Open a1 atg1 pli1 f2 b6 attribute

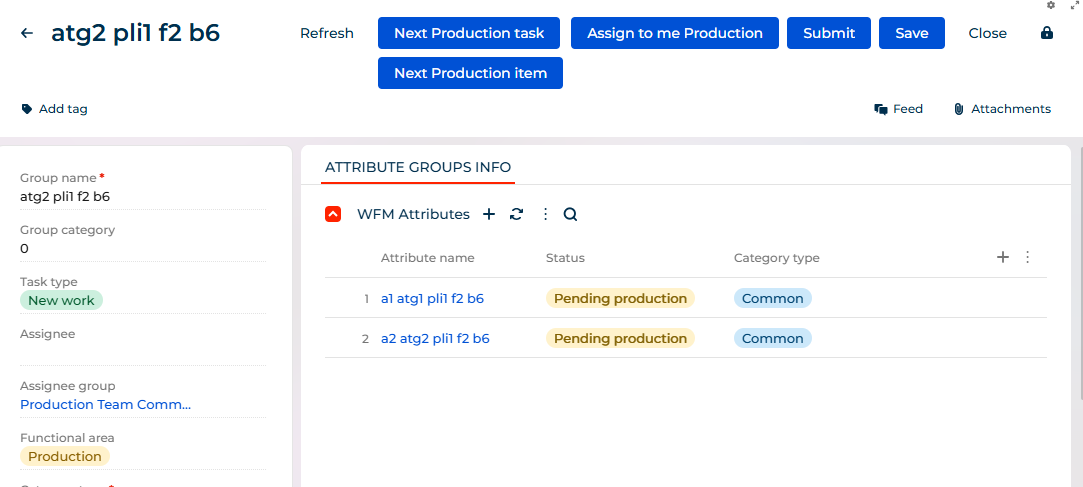tap(432, 298)
